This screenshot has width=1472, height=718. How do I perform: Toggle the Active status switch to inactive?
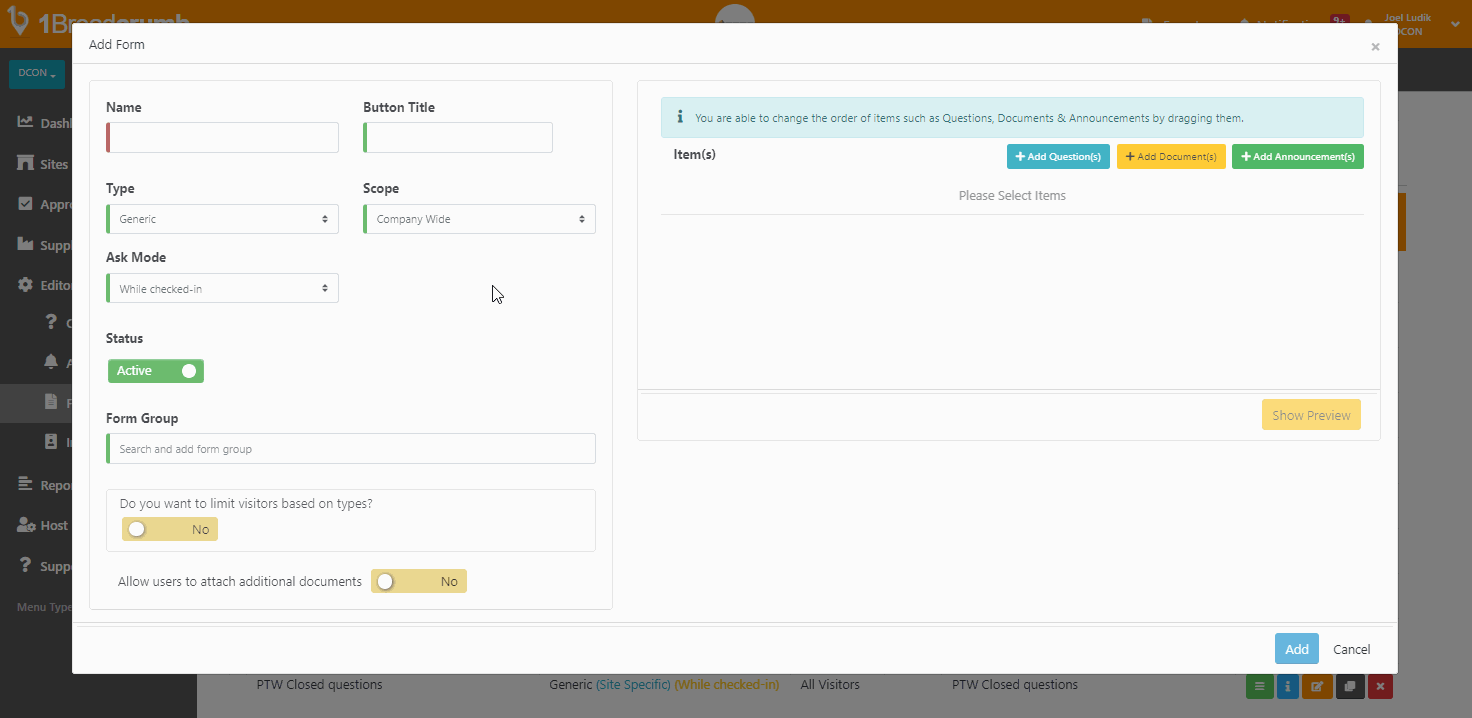point(155,370)
